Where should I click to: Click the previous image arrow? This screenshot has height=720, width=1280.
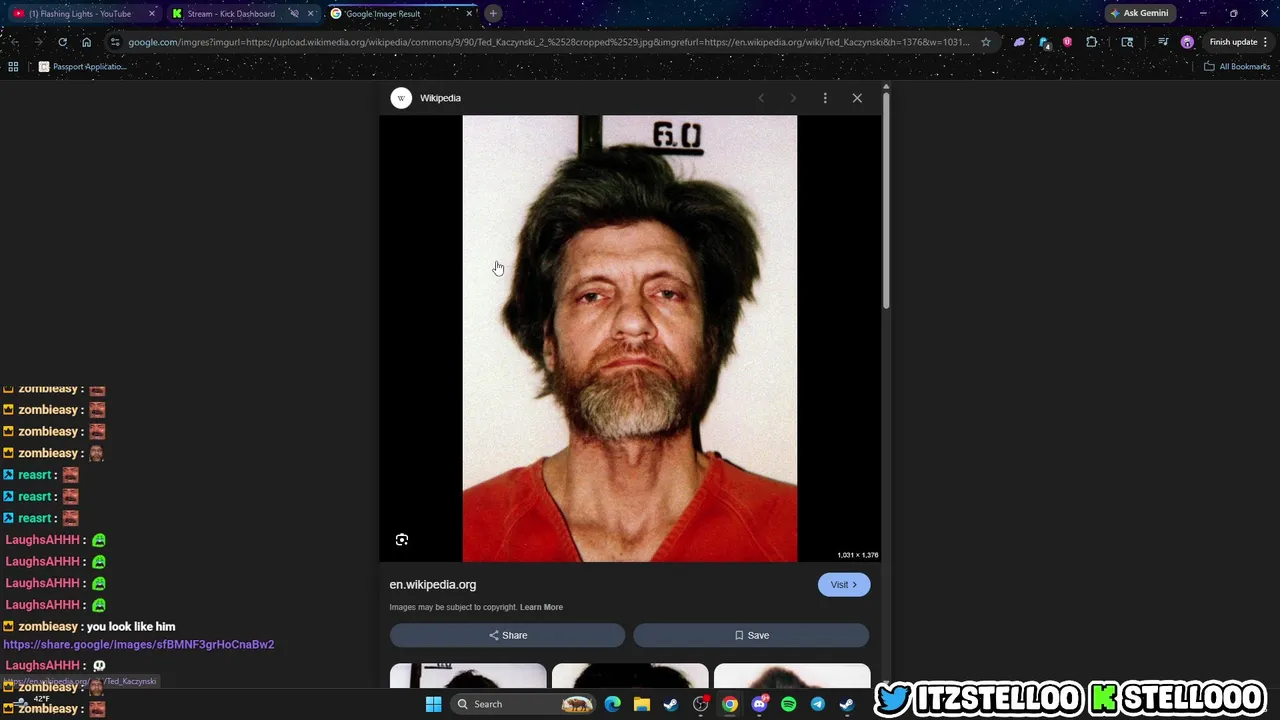click(x=761, y=98)
